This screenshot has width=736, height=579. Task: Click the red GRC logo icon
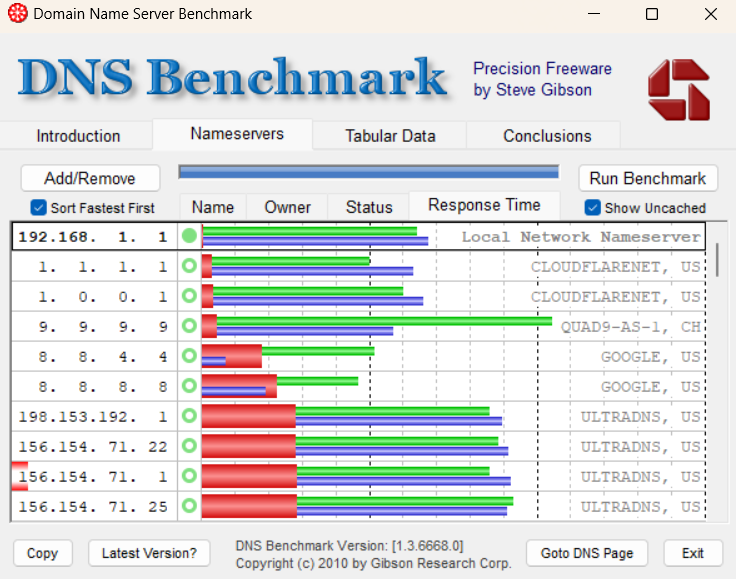[x=679, y=90]
